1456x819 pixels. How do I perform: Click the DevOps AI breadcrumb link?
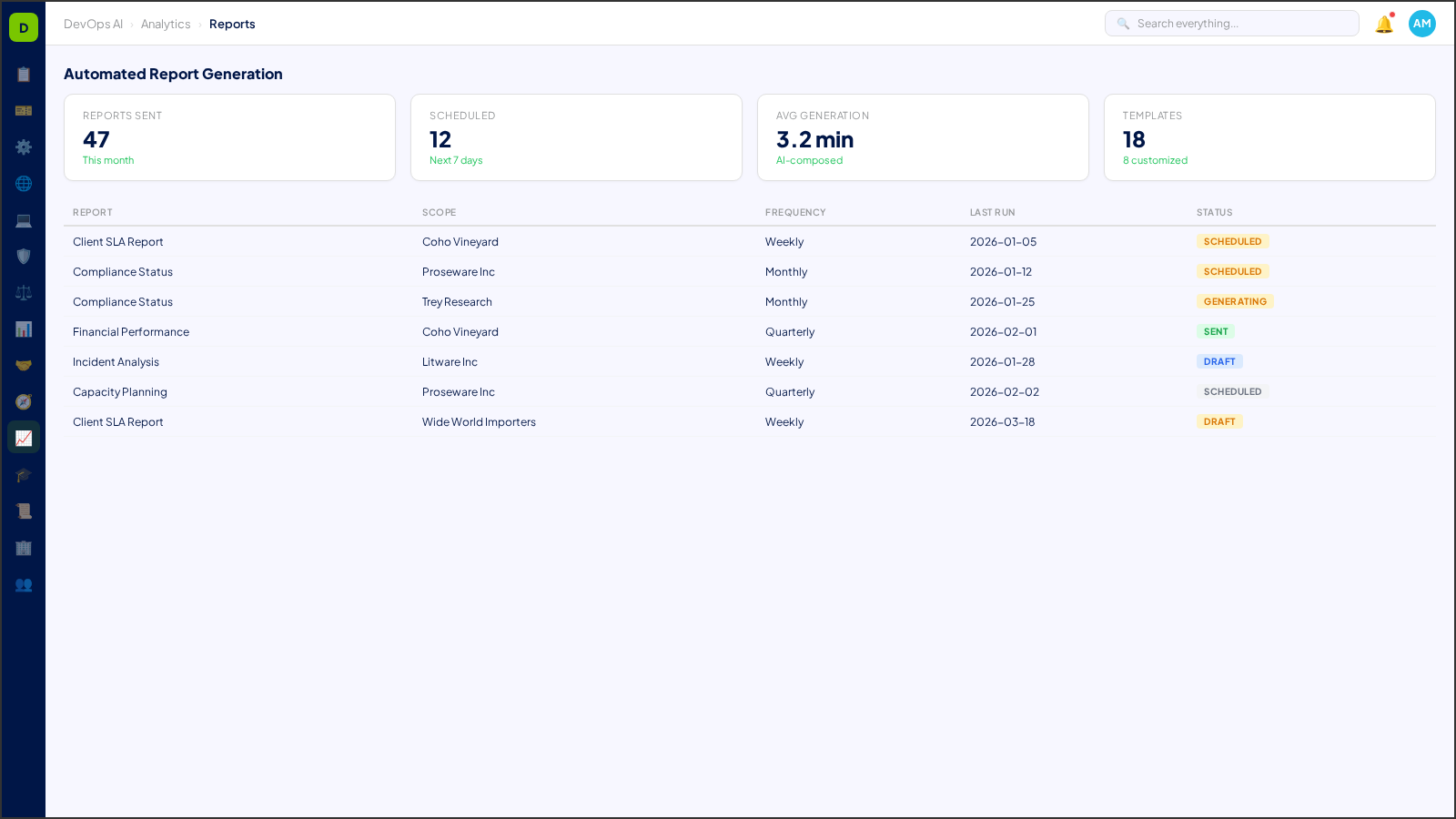[93, 24]
